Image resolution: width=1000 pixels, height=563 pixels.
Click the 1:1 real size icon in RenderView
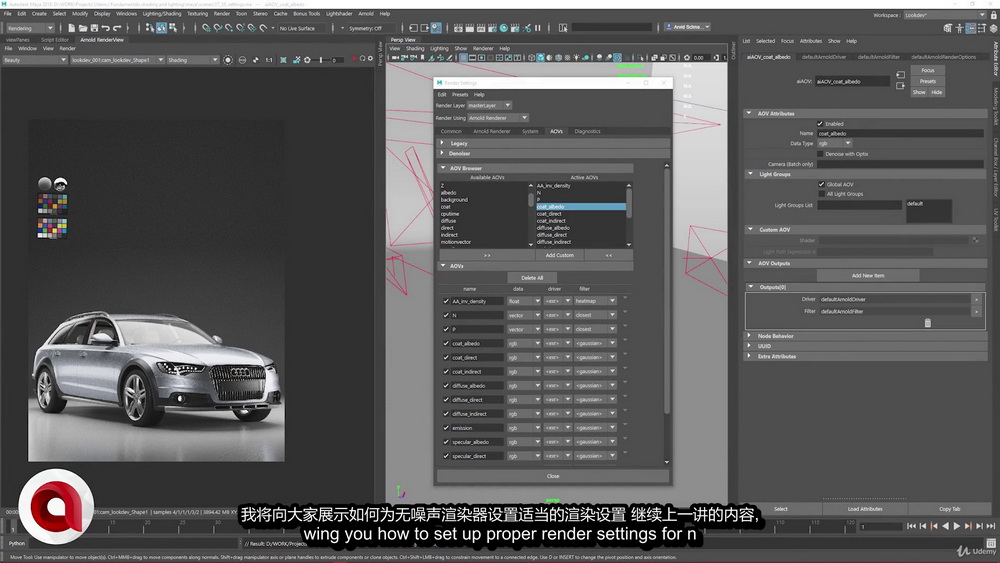tap(269, 60)
